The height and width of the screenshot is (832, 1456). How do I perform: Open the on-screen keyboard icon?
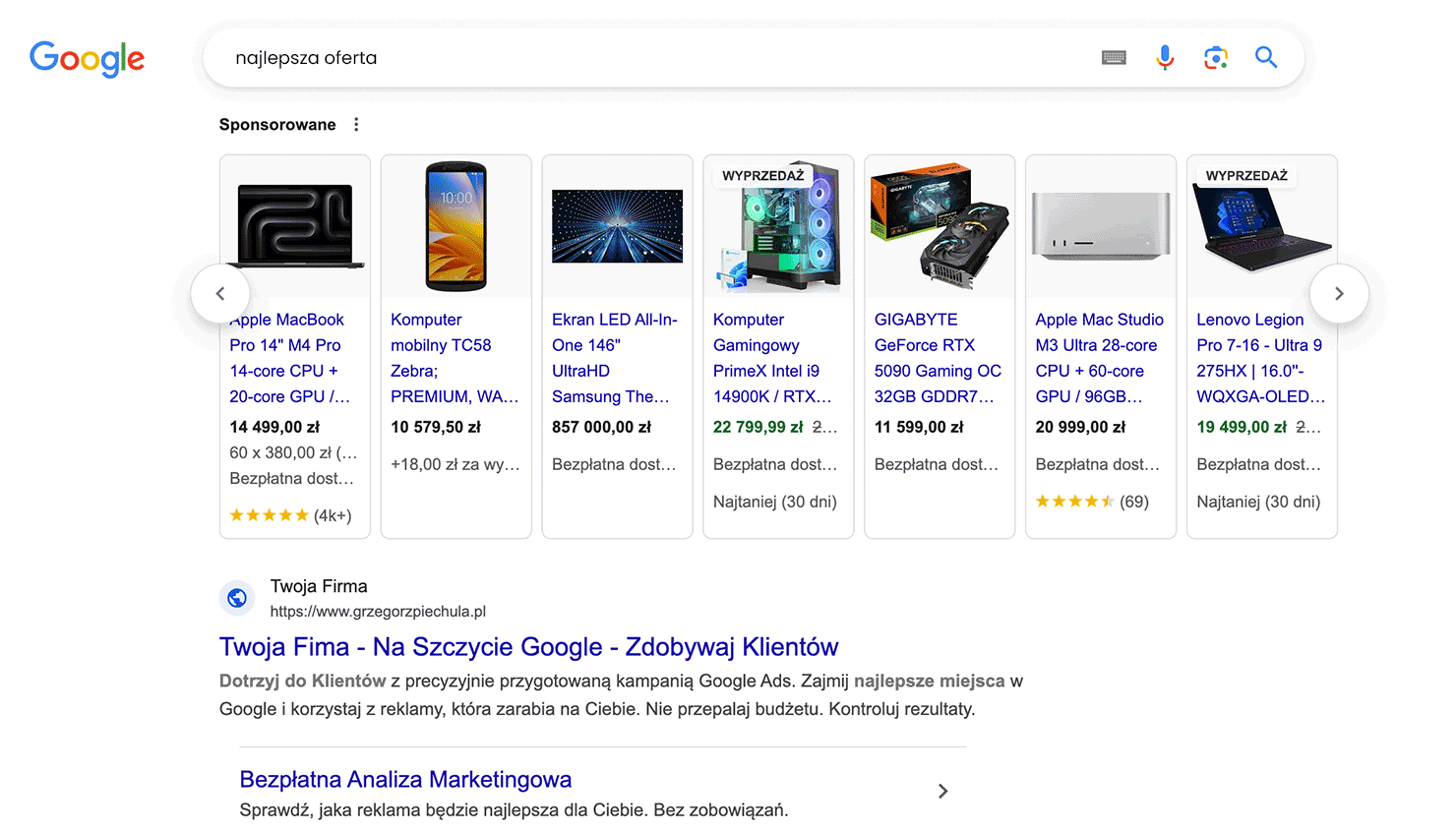(1114, 58)
